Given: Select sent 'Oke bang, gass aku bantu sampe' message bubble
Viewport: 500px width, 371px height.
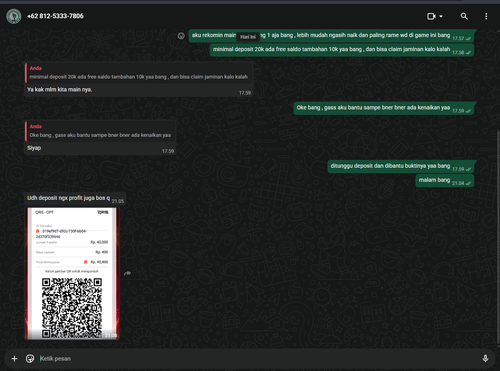Looking at the screenshot, I should [384, 108].
